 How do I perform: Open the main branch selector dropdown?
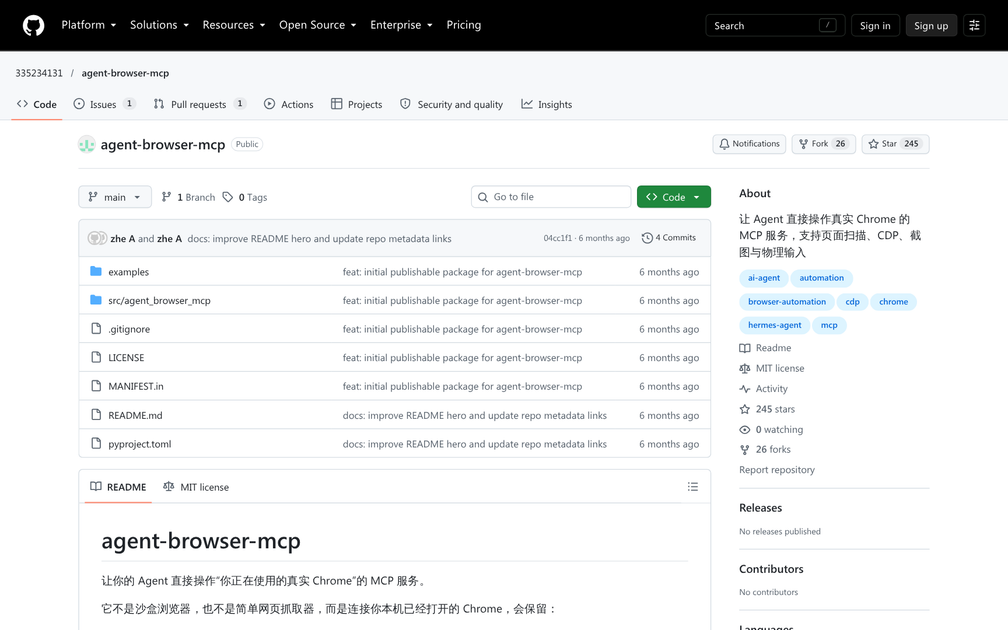pyautogui.click(x=115, y=197)
